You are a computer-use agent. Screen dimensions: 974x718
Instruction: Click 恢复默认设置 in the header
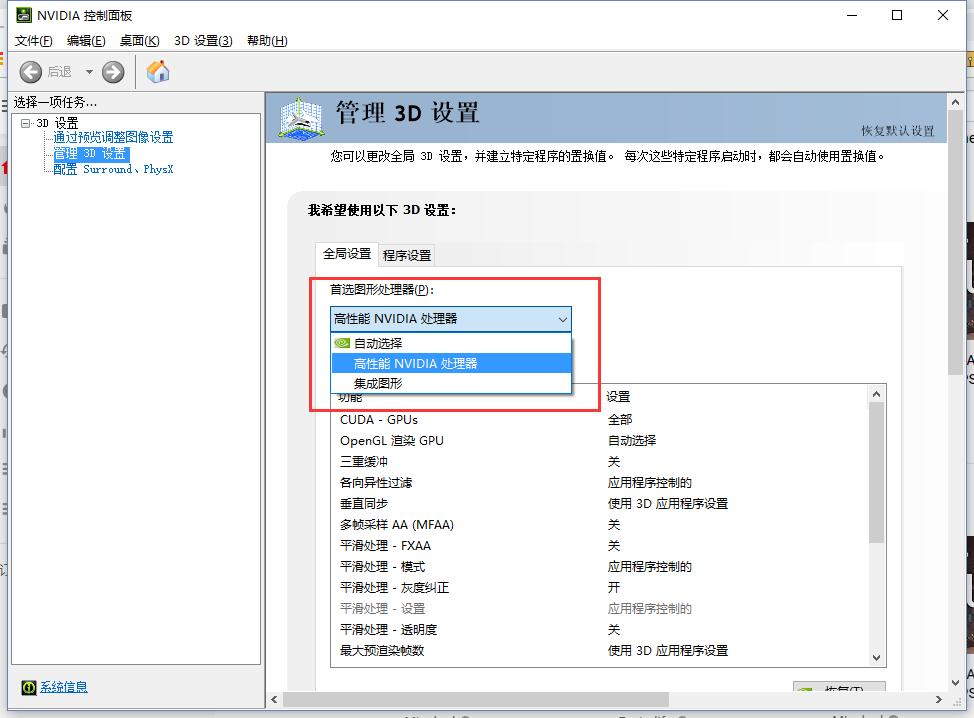(x=897, y=131)
